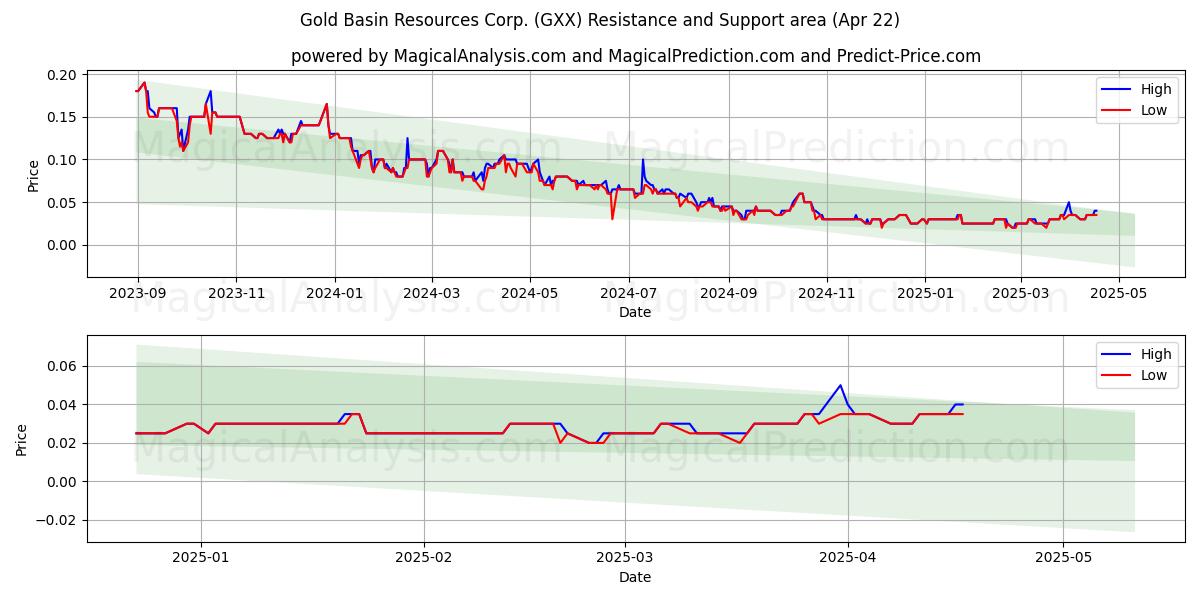The width and height of the screenshot is (1200, 600).
Task: Click the '0.20' y-axis label
Action: (x=62, y=75)
